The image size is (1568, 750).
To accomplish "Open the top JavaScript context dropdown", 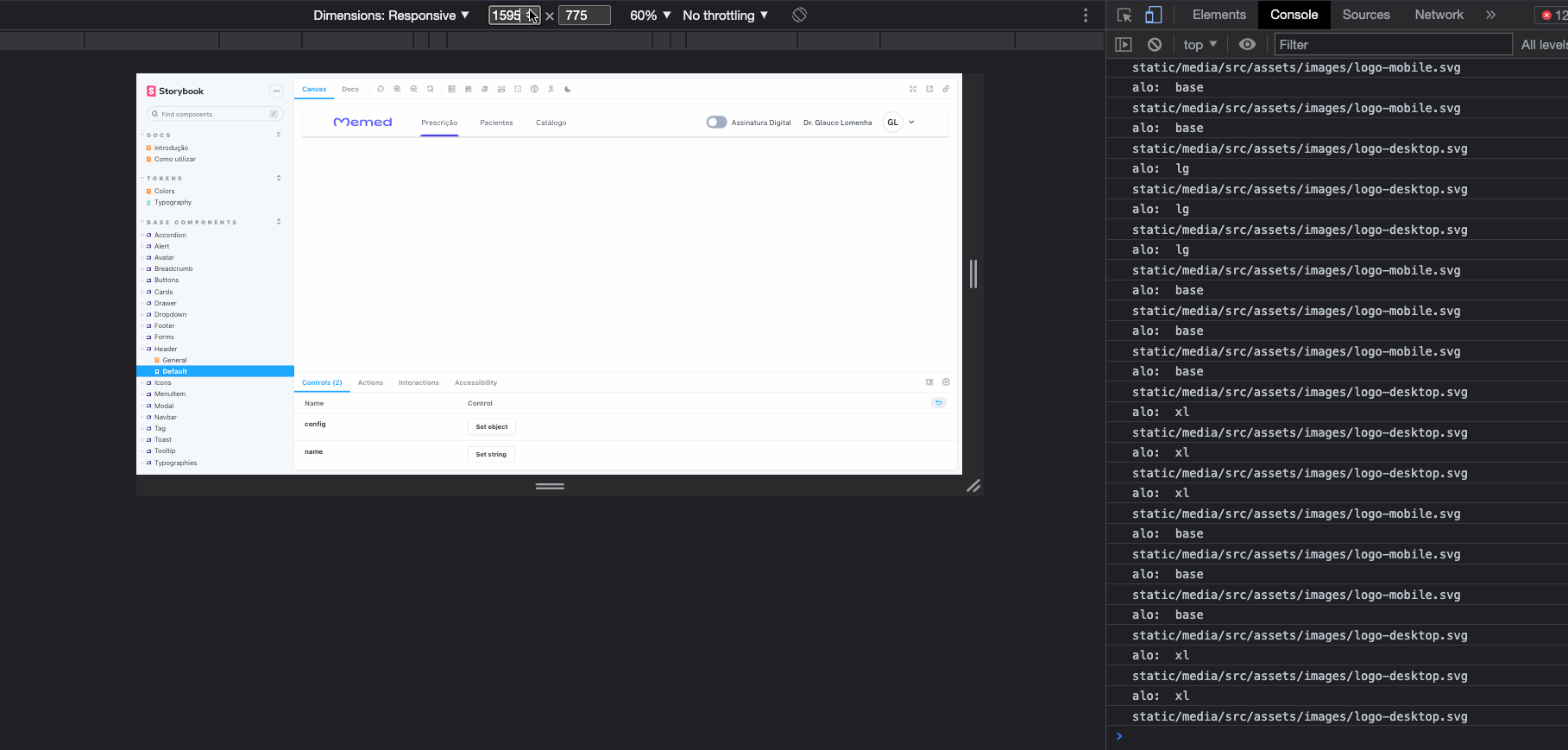I will [x=1200, y=45].
